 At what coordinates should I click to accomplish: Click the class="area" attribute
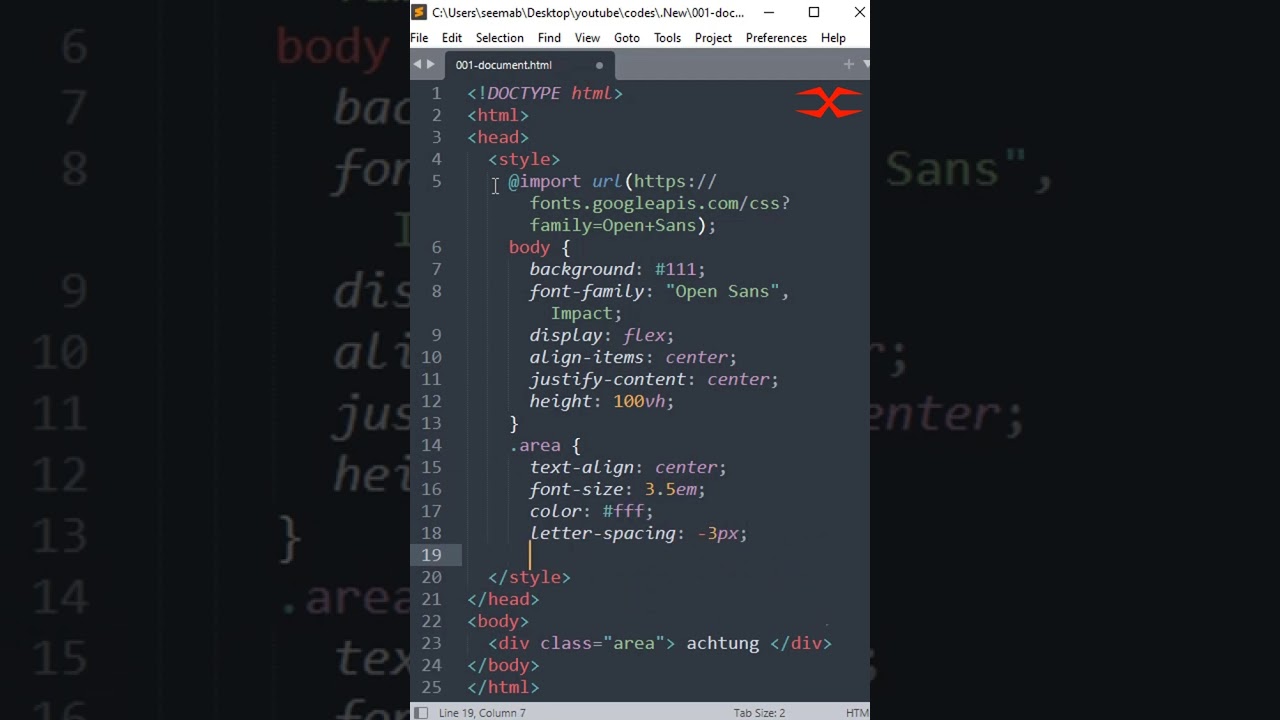click(602, 643)
